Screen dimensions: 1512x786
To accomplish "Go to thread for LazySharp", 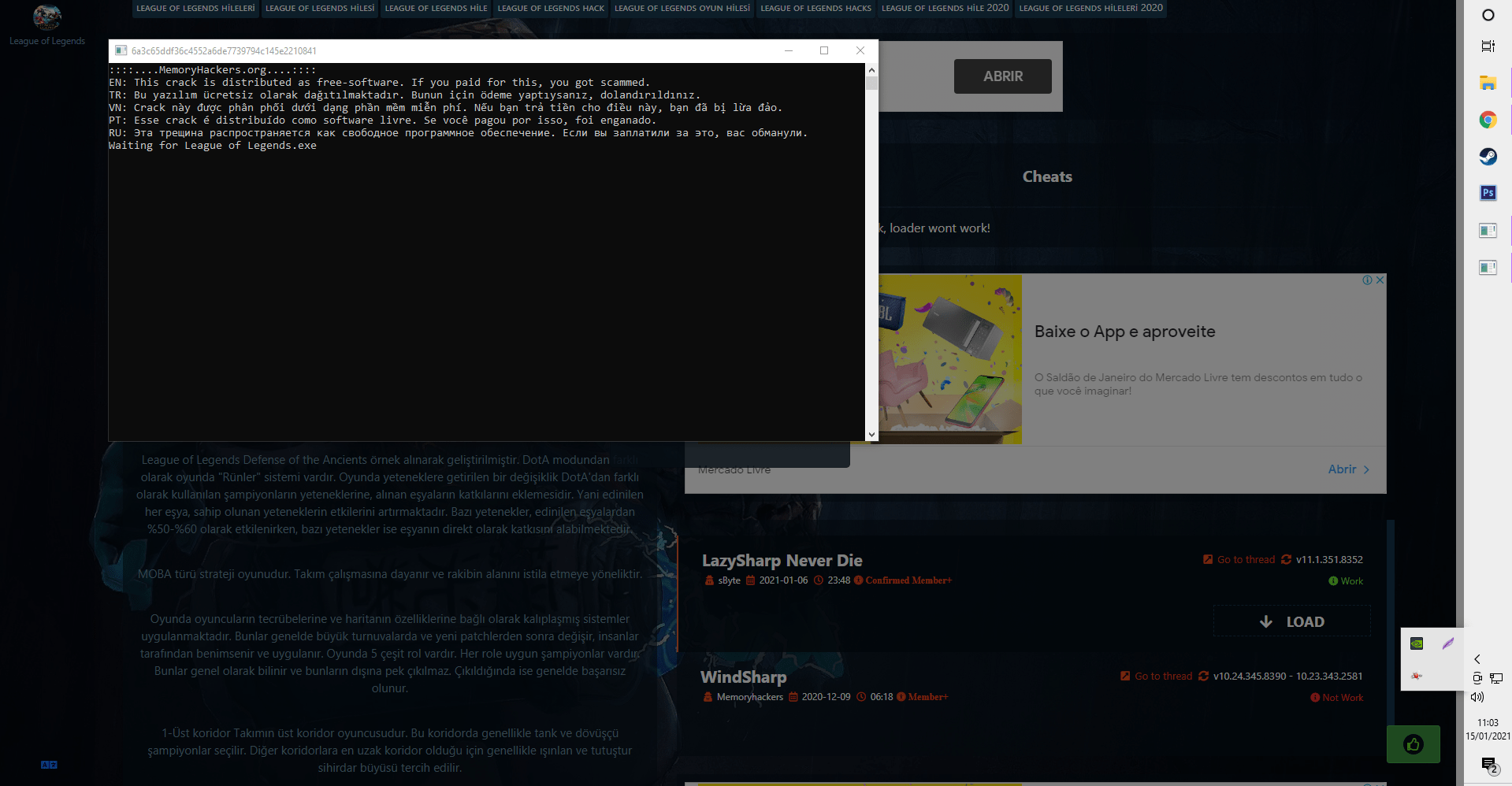I will (x=1239, y=560).
